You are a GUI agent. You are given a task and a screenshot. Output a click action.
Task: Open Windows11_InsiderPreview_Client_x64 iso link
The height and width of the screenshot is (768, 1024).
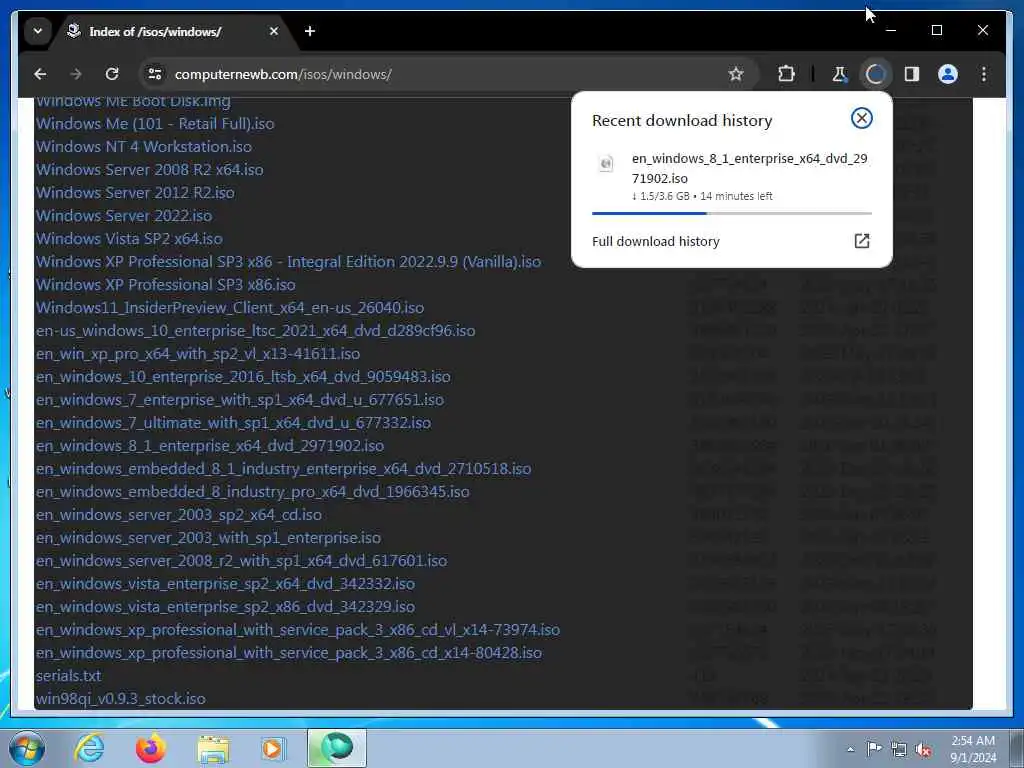tap(230, 308)
